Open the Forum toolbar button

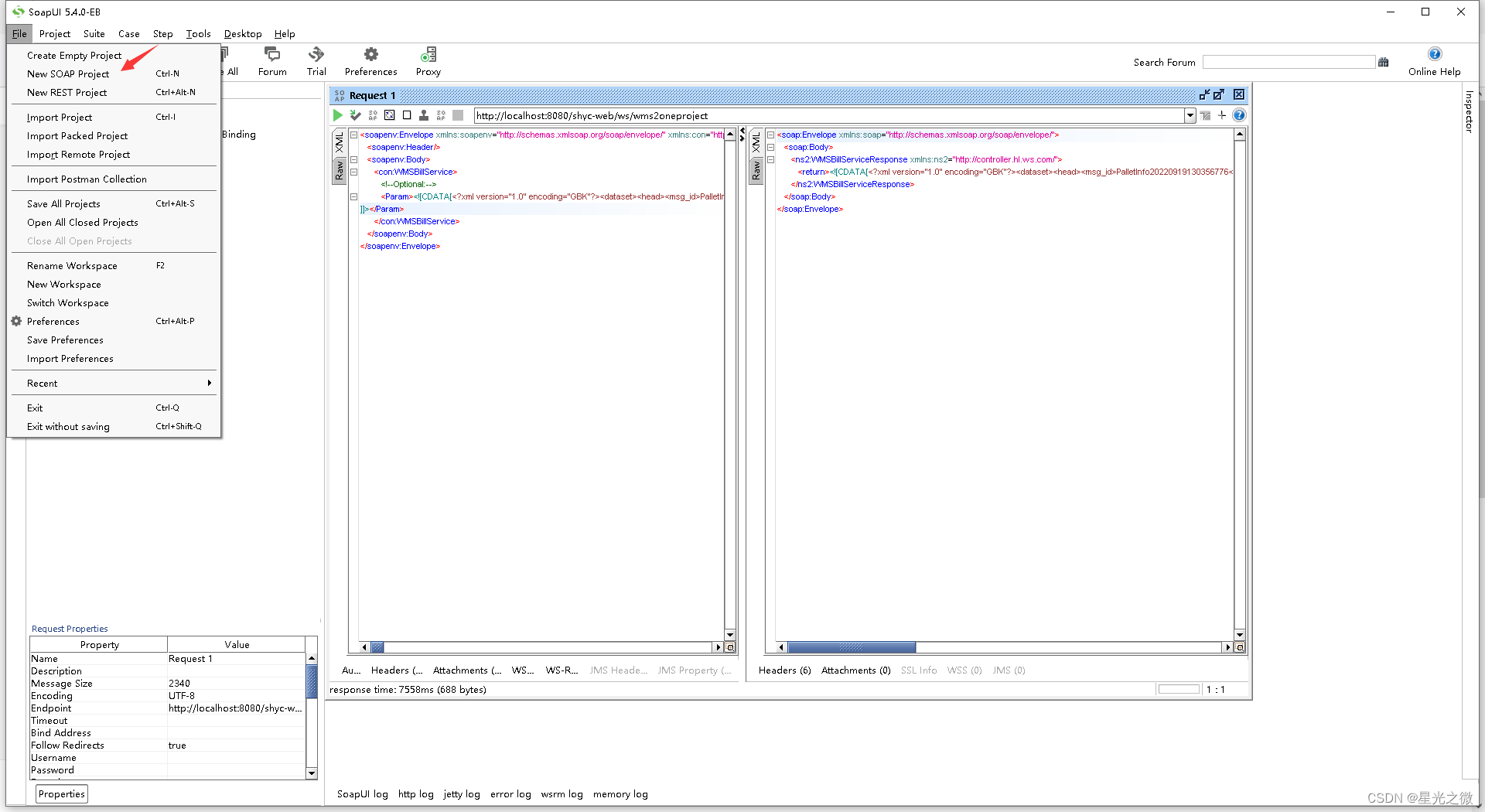click(272, 61)
